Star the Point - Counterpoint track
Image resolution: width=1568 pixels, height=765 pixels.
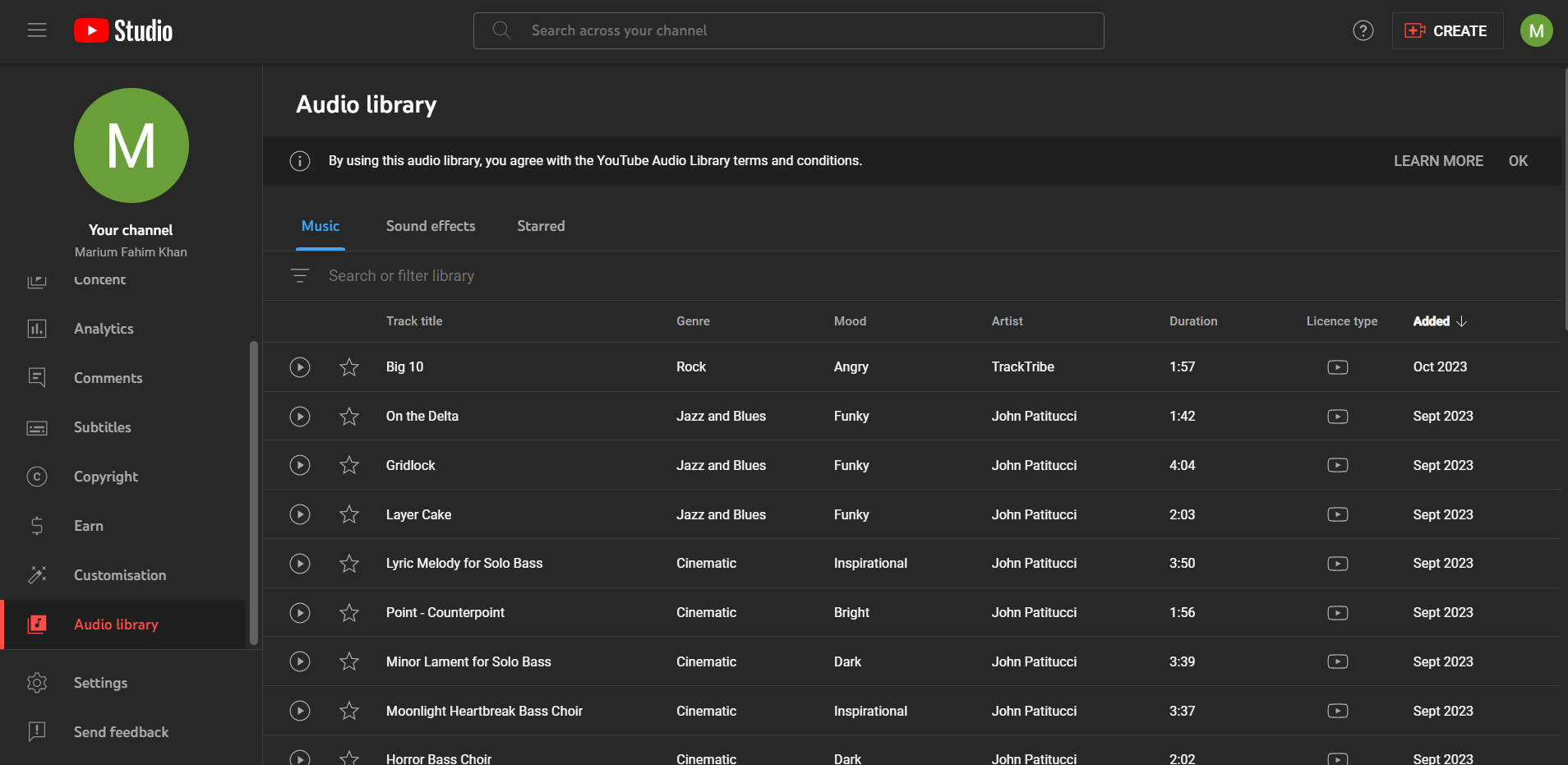point(349,613)
